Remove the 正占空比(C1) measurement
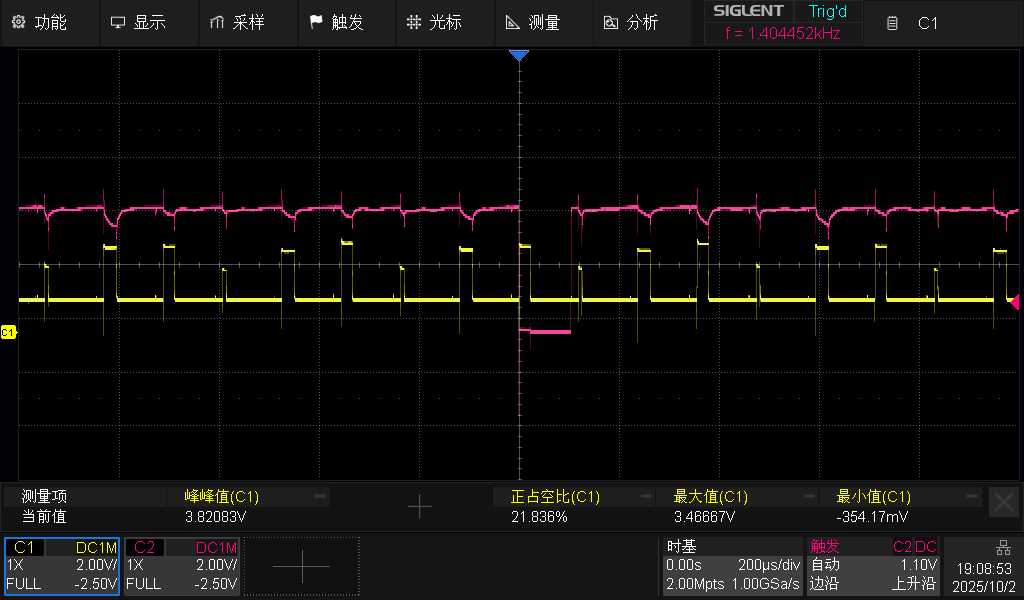Screen dimensions: 1024x600 (645, 496)
